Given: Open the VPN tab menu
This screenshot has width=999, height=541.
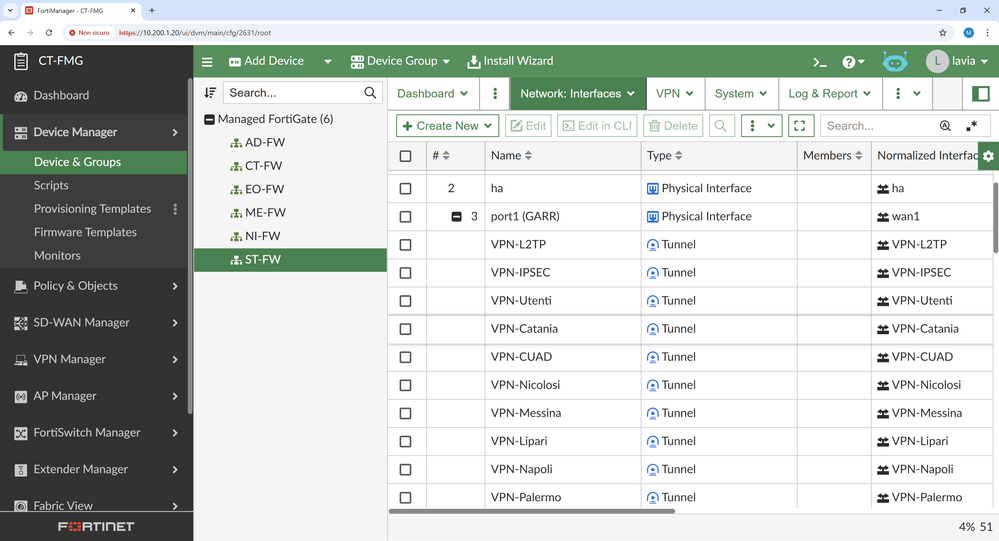Looking at the screenshot, I should (674, 94).
